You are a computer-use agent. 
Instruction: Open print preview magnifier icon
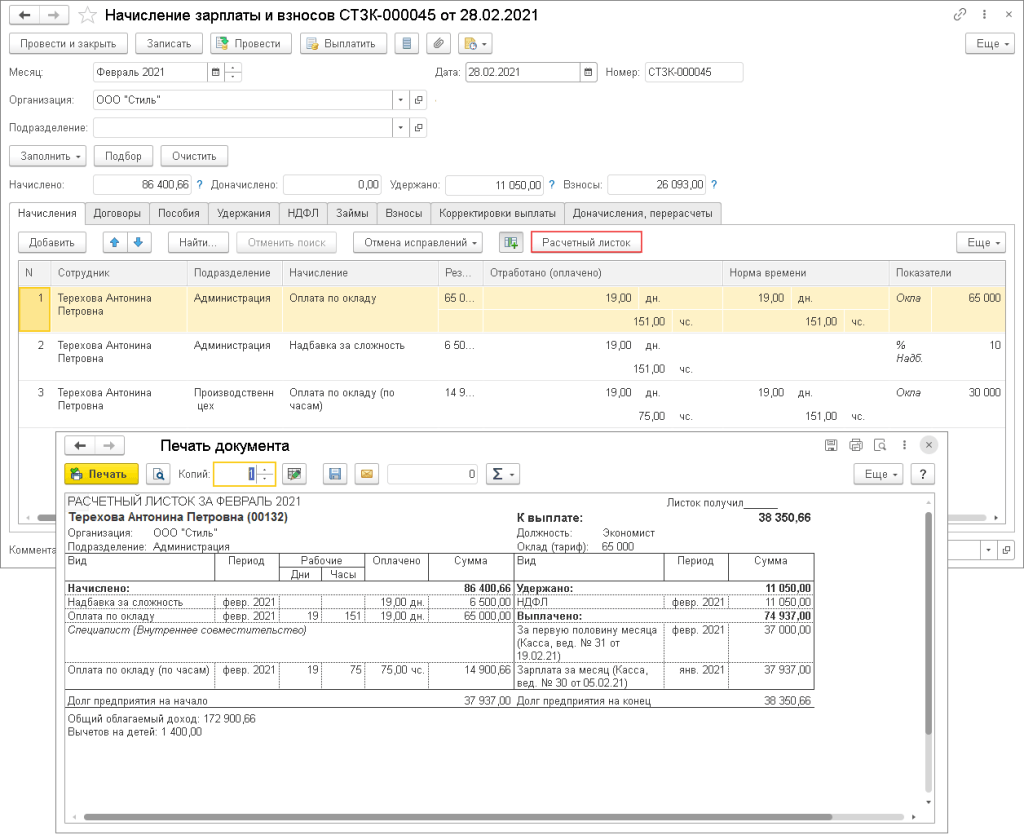coord(158,473)
